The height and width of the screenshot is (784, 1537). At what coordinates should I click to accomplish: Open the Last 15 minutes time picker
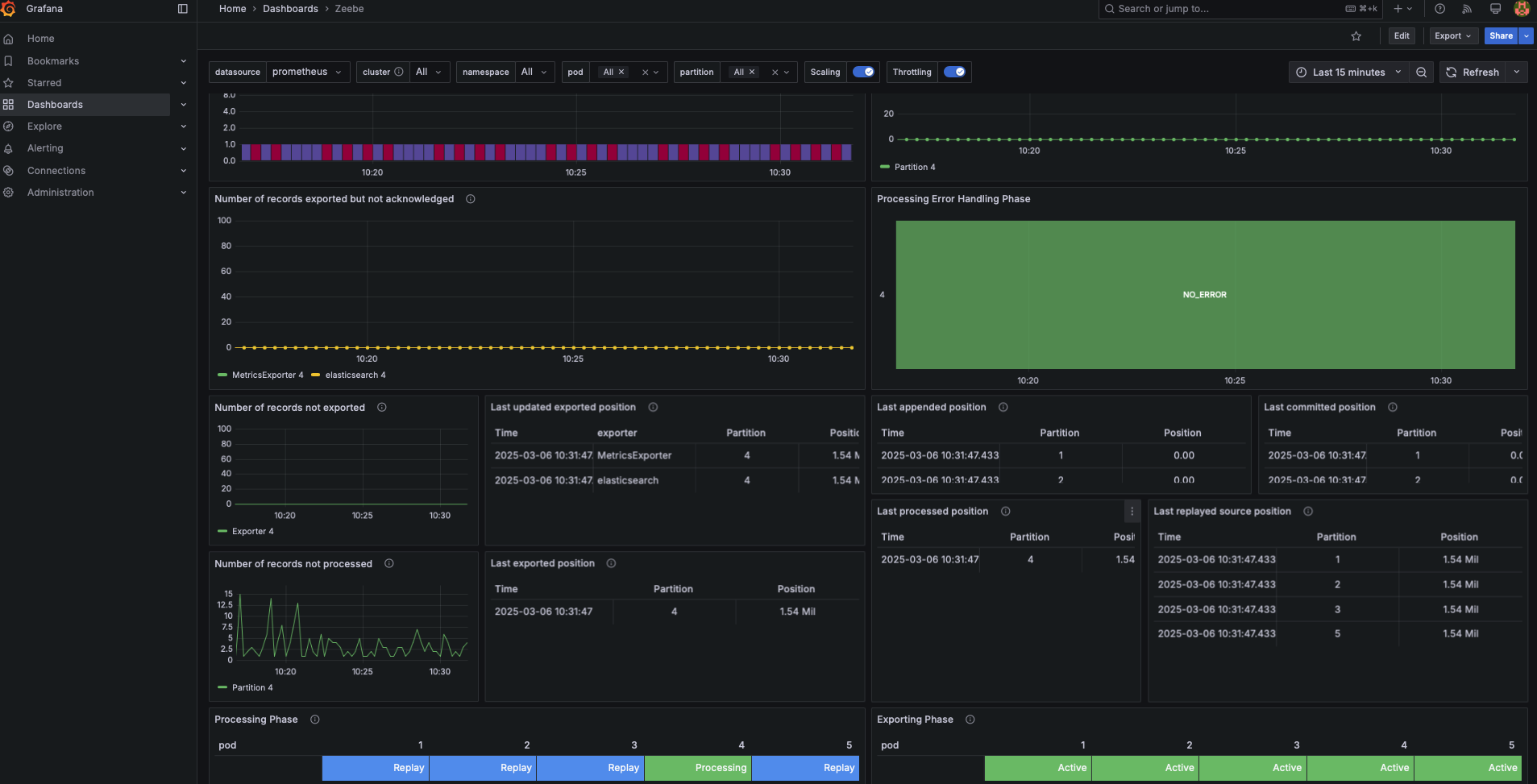point(1348,73)
